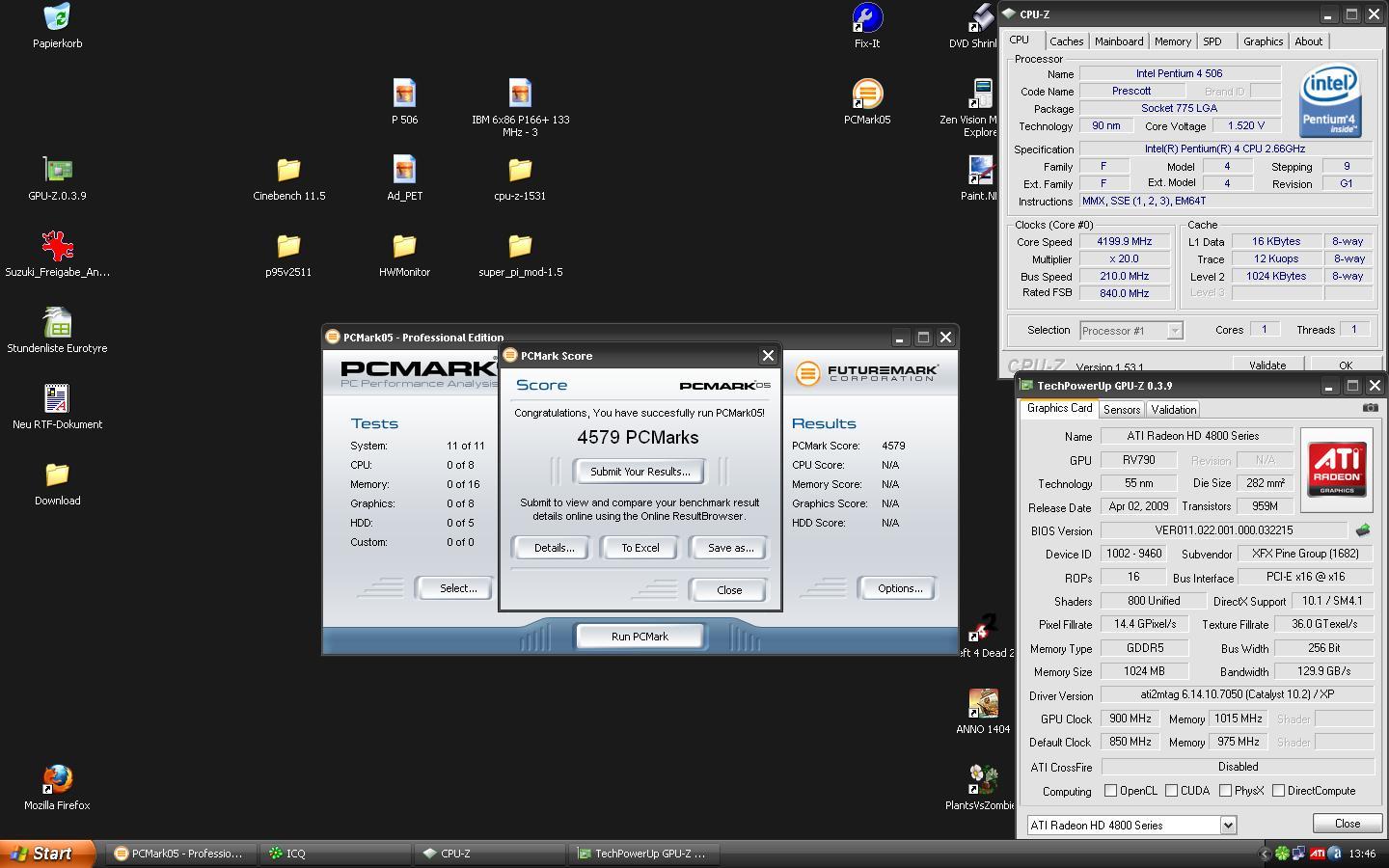
Task: Click the ATI tray icon in system tray
Action: pos(1318,854)
